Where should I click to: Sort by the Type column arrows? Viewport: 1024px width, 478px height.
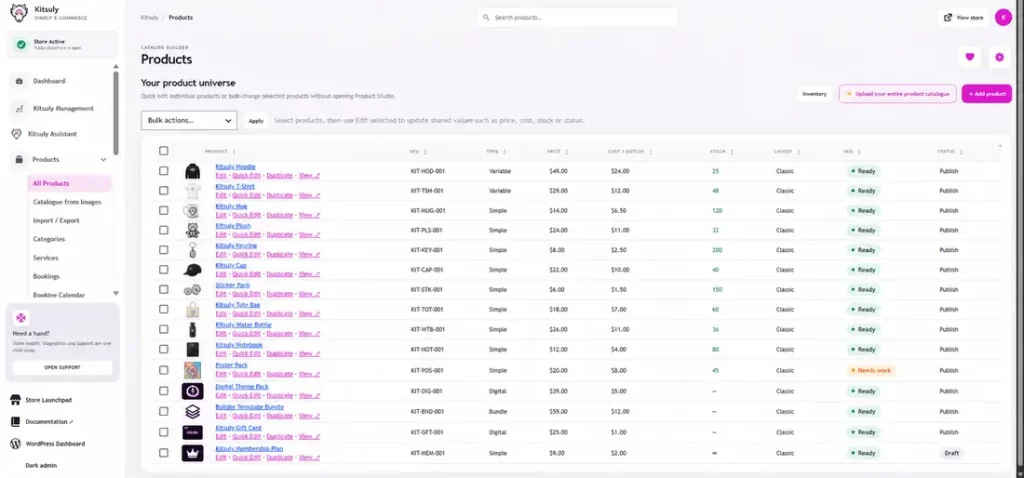click(504, 151)
